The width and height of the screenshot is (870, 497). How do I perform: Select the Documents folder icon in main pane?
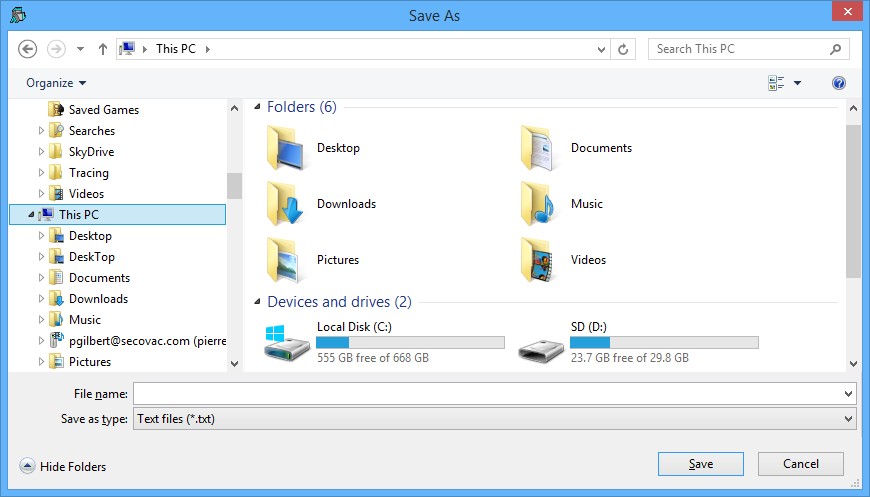click(537, 148)
